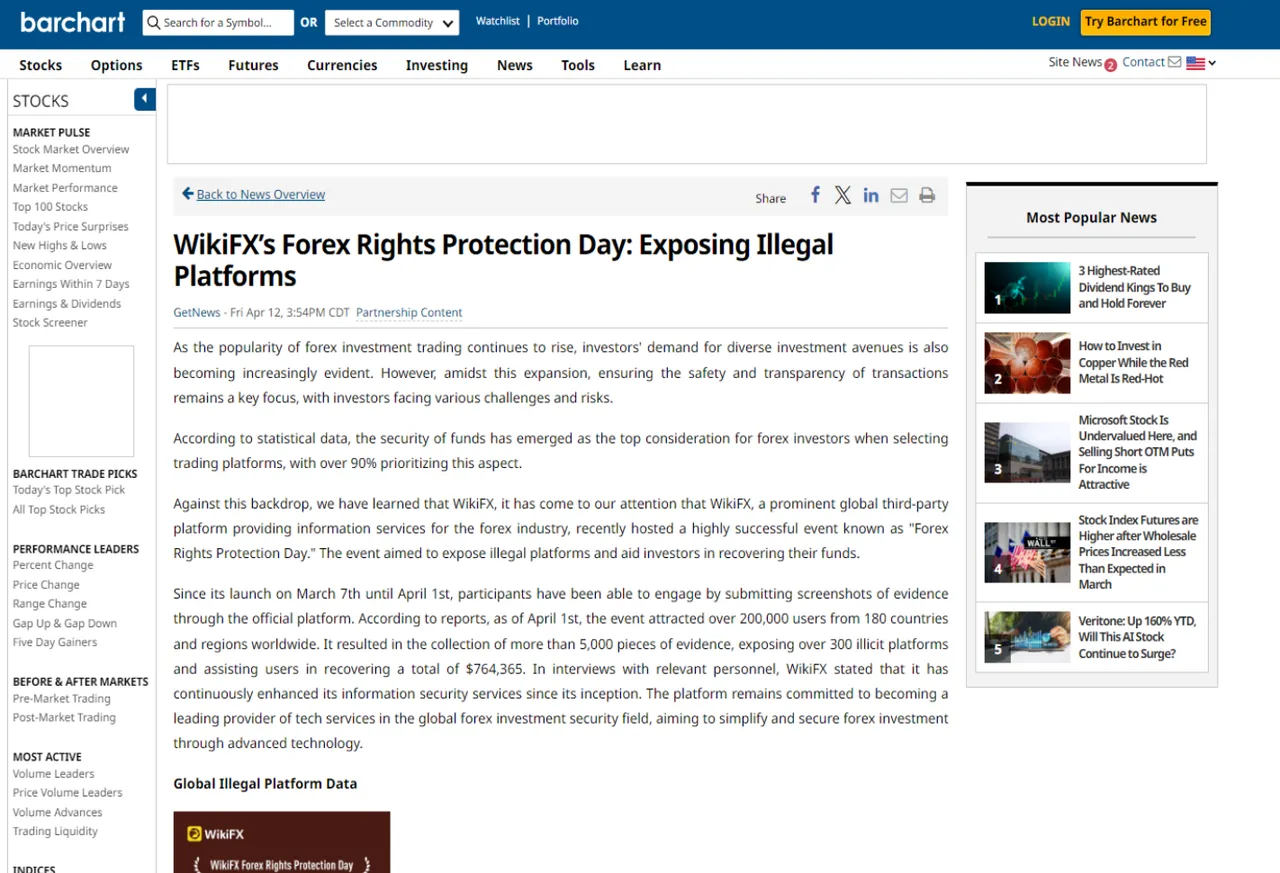Open the Futures menu
1280x873 pixels.
pyautogui.click(x=253, y=65)
